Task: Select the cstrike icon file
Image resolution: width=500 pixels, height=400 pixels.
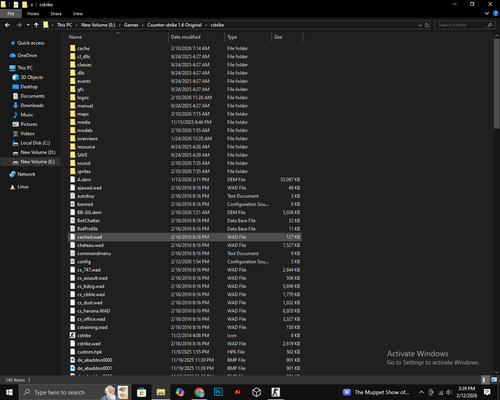Action: 73,335
